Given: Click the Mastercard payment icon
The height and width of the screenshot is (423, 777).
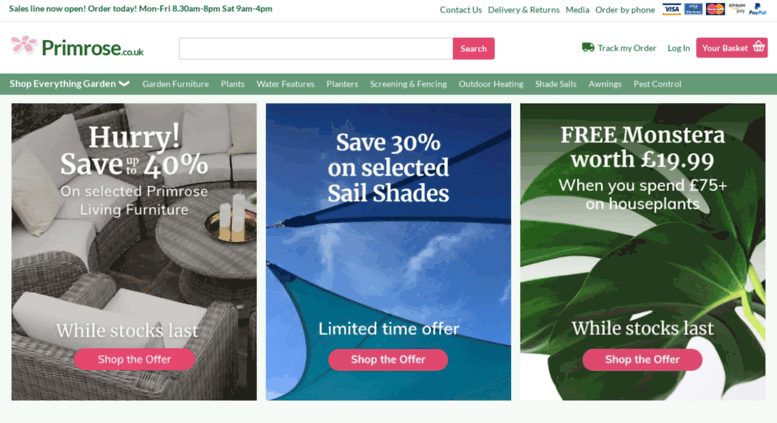Looking at the screenshot, I should (715, 9).
